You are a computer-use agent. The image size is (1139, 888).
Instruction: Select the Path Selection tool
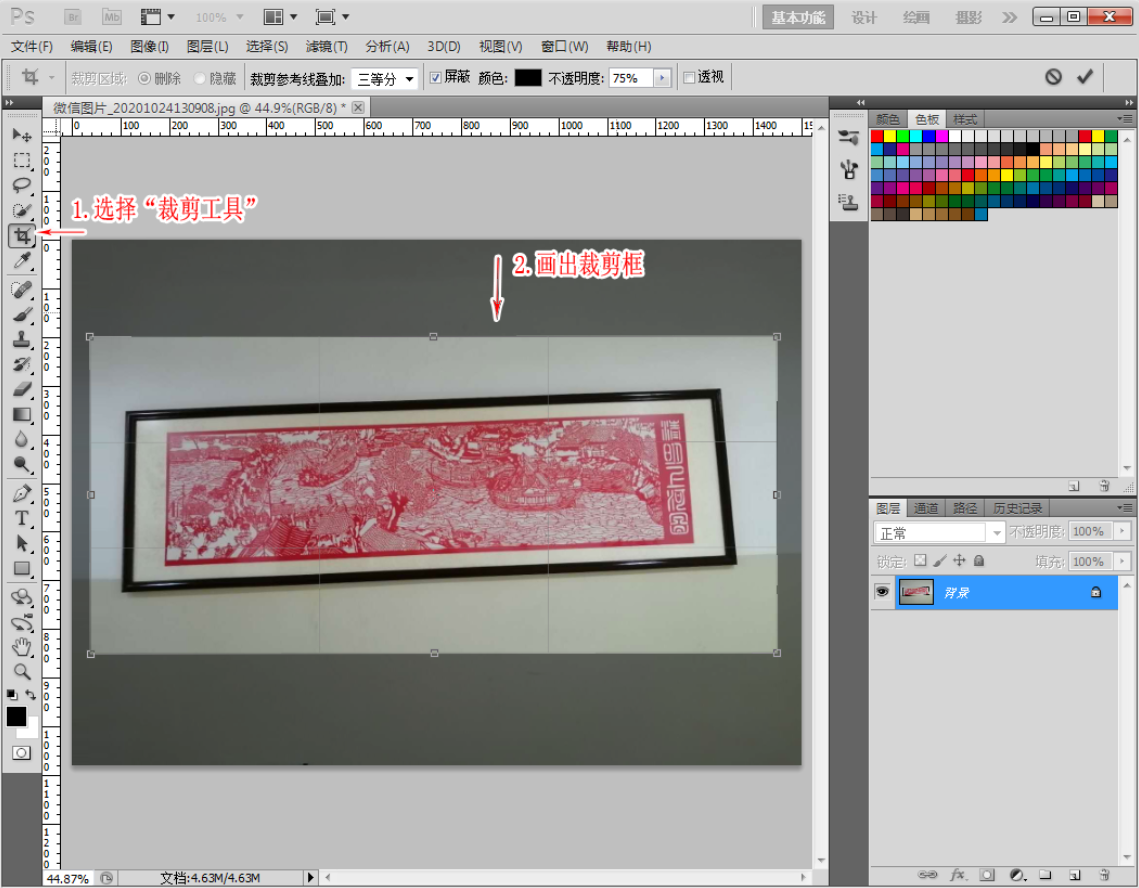[22, 543]
